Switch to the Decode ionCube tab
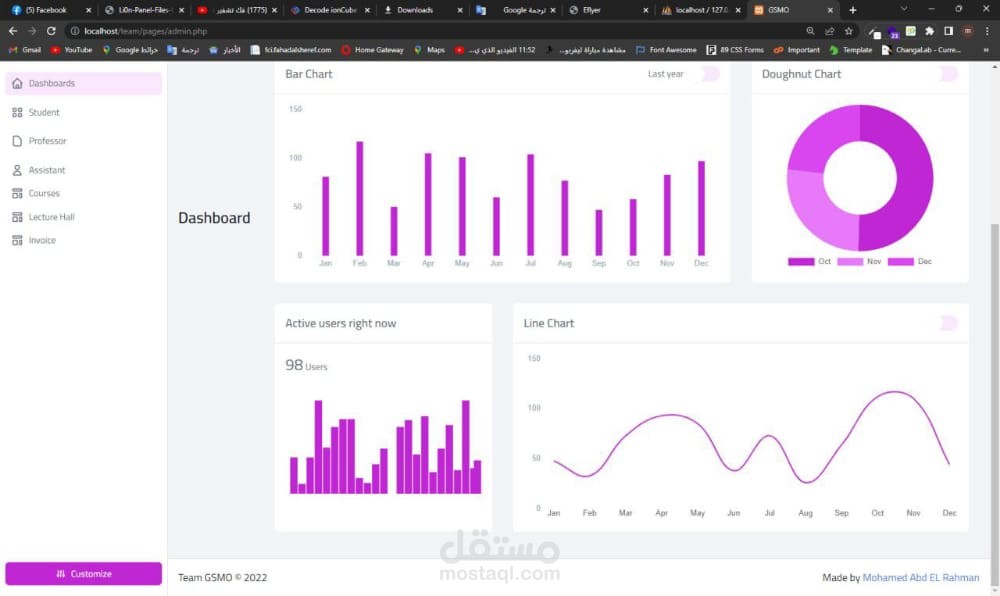Viewport: 1000px width, 596px height. [329, 10]
